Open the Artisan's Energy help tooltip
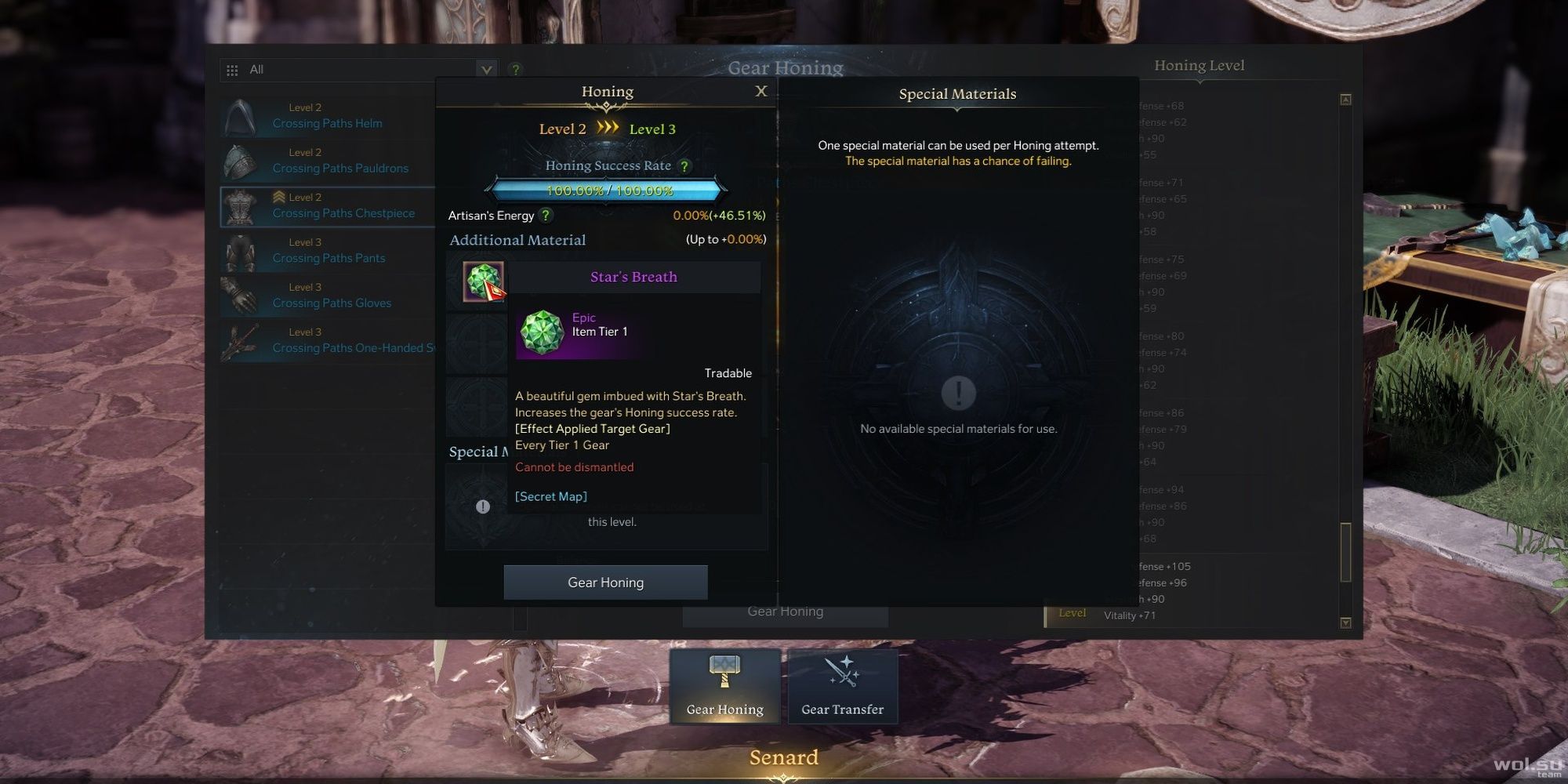This screenshot has width=1568, height=784. [x=546, y=215]
